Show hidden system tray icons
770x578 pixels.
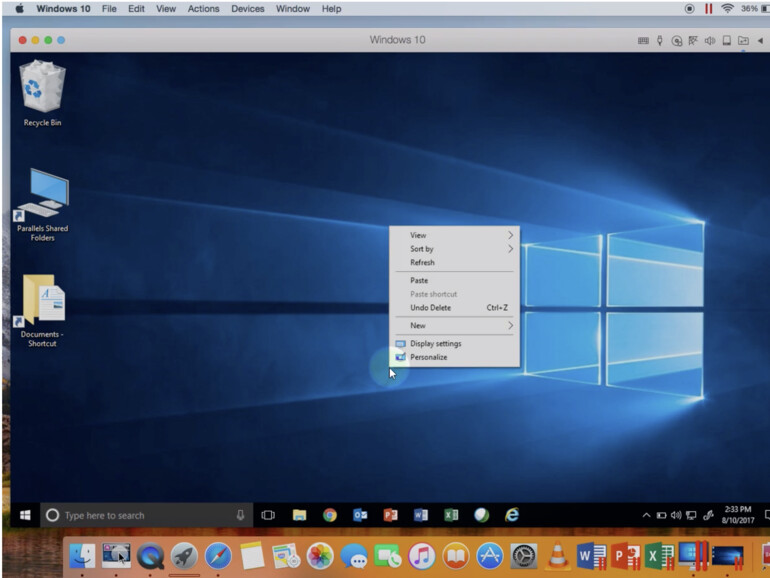[646, 515]
